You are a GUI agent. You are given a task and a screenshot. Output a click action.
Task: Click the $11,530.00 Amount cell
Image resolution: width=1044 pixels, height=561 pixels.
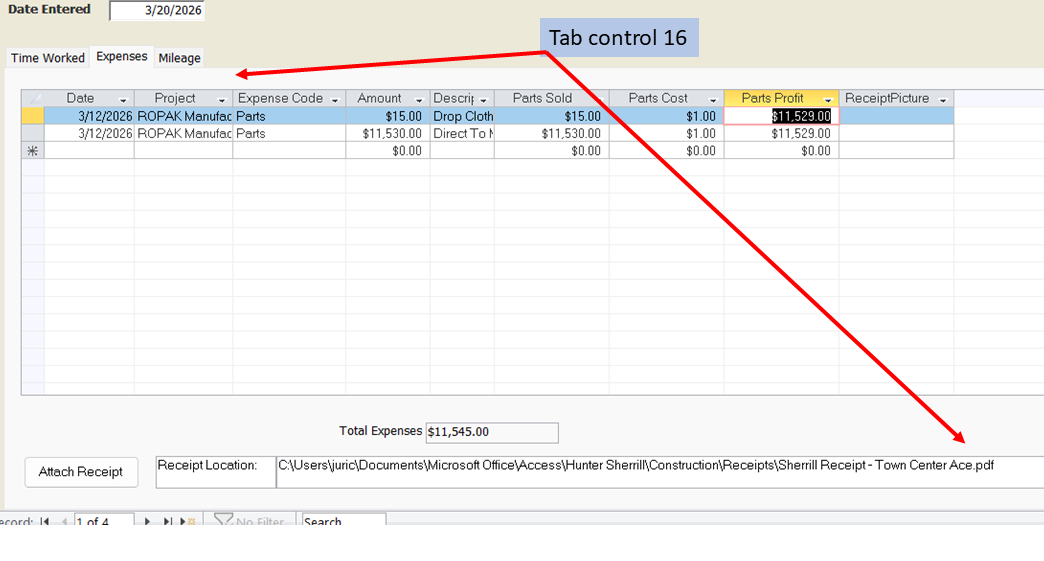388,133
